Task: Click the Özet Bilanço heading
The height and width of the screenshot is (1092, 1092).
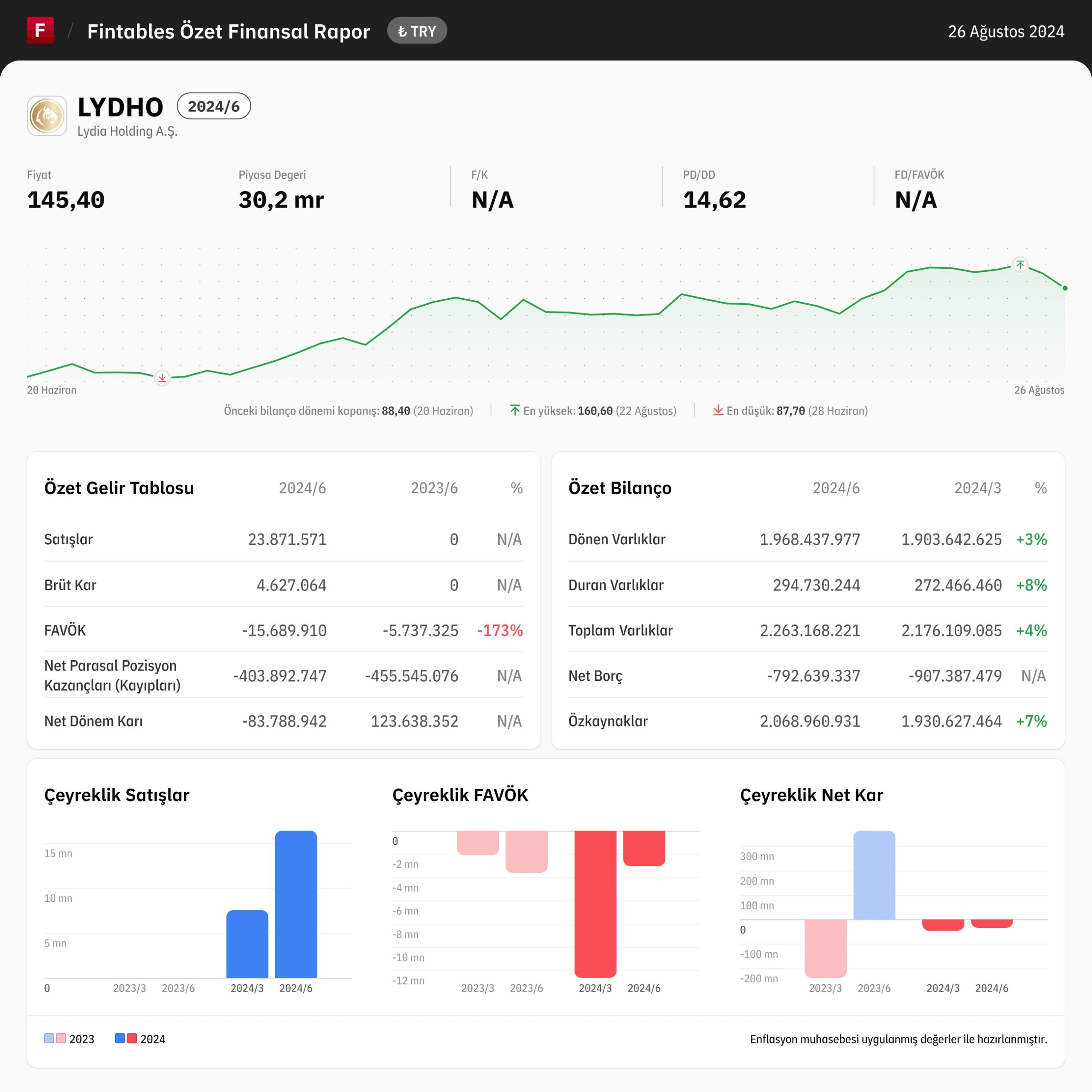Action: [x=620, y=488]
